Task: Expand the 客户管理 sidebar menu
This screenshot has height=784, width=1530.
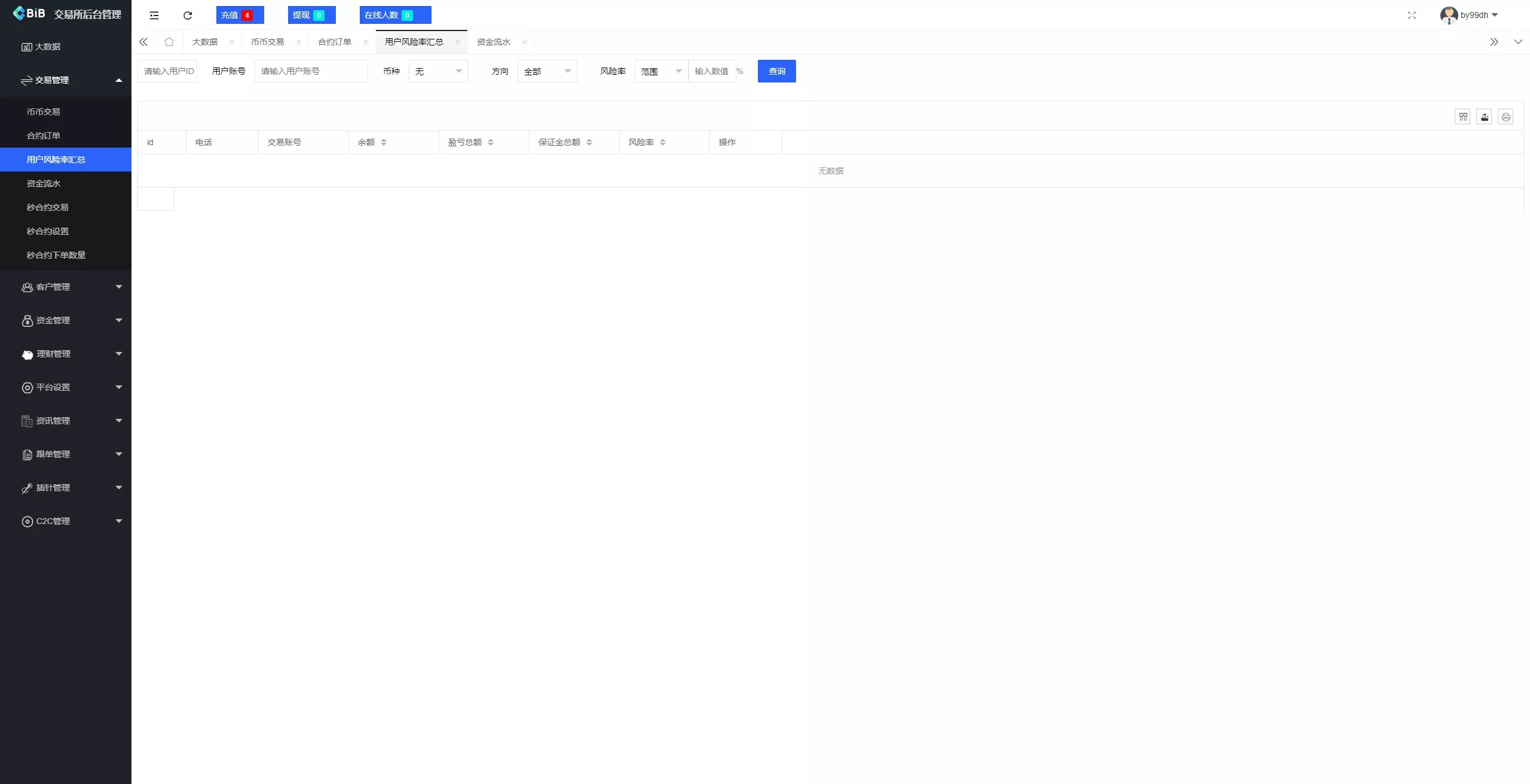Action: (65, 287)
